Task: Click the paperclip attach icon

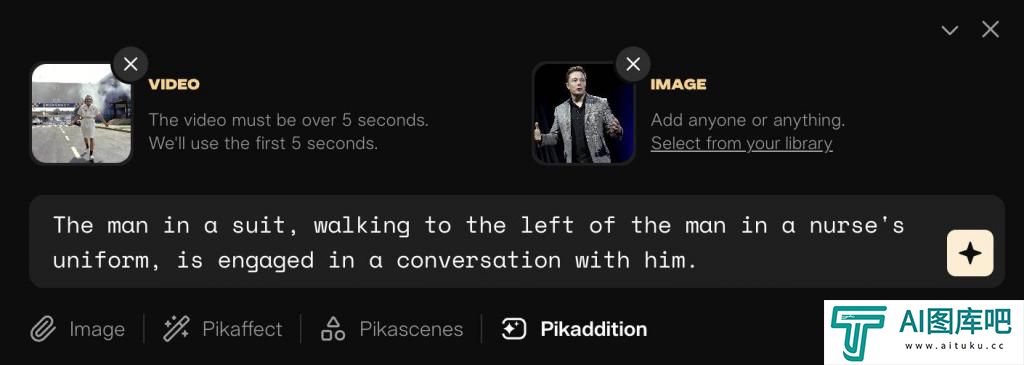Action: [x=43, y=328]
